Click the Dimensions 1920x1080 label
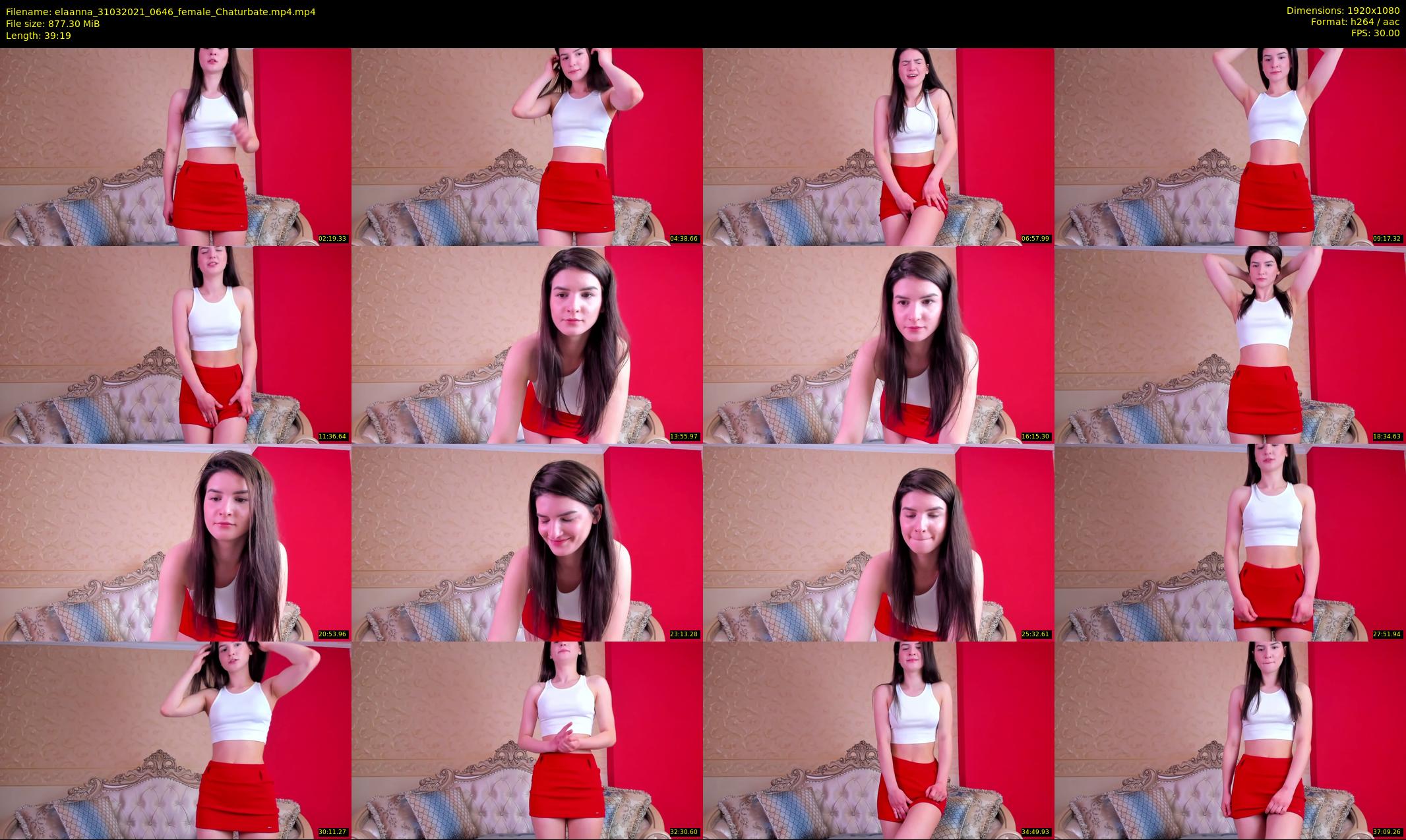The image size is (1406, 840). click(1343, 11)
